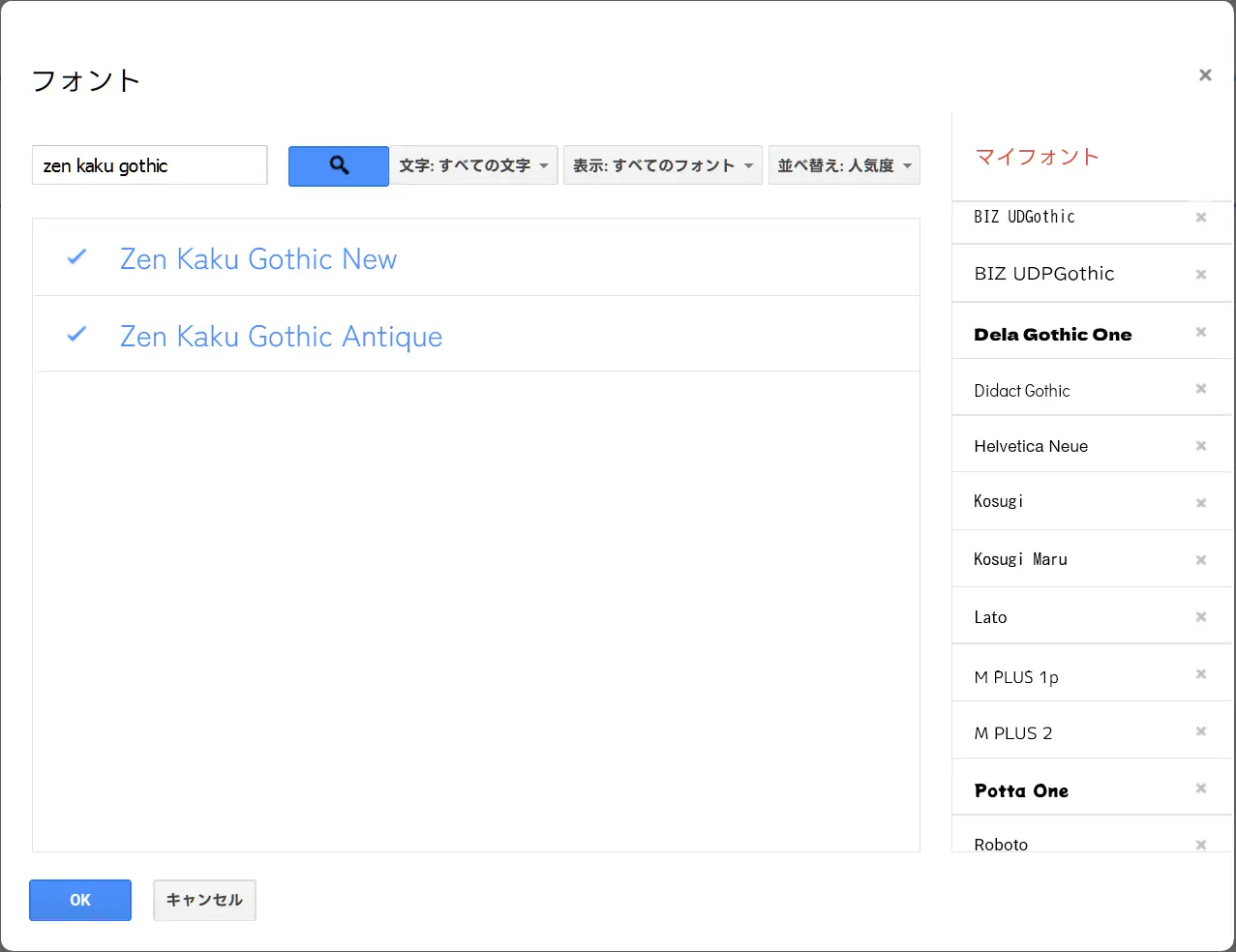Remove Kosugi Maru from my fonts
The height and width of the screenshot is (952, 1236).
point(1200,559)
